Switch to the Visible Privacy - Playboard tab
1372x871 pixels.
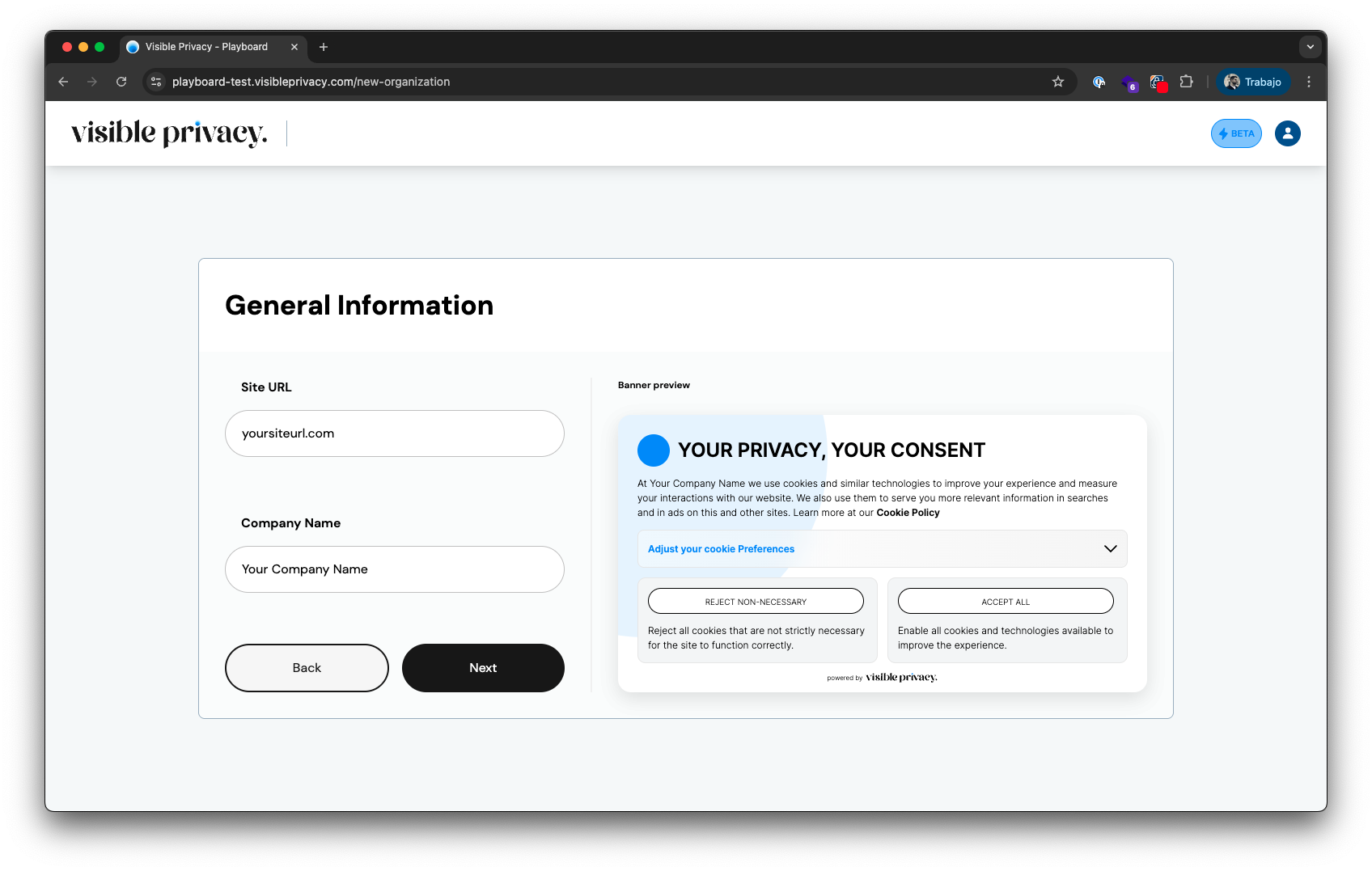[x=206, y=47]
